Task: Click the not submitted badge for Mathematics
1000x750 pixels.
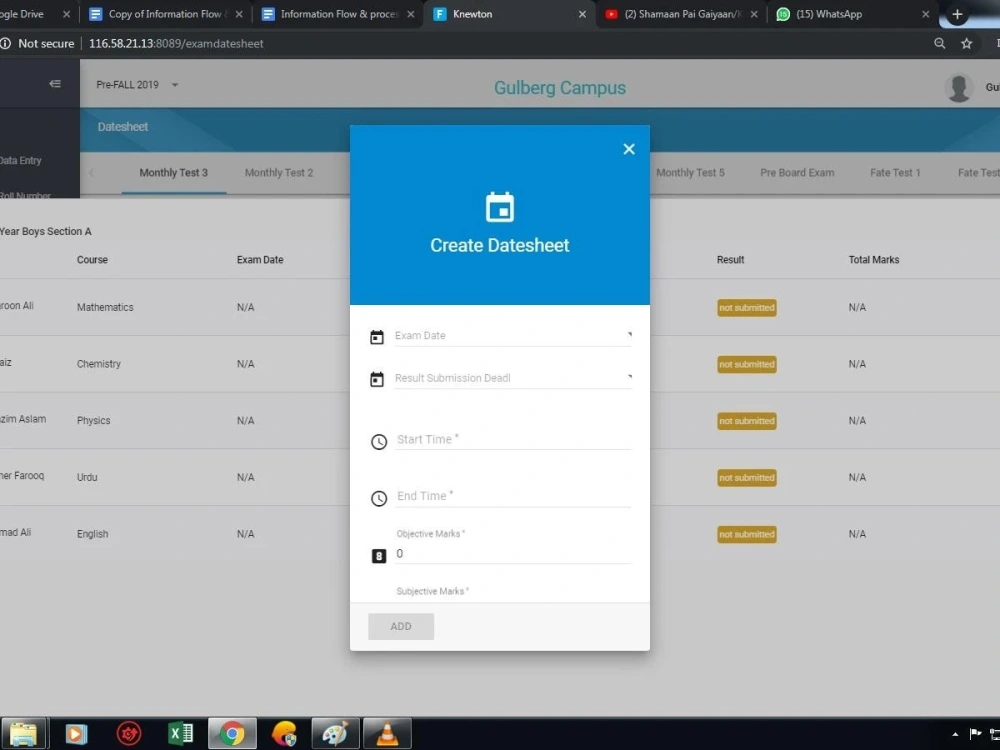Action: [x=746, y=307]
